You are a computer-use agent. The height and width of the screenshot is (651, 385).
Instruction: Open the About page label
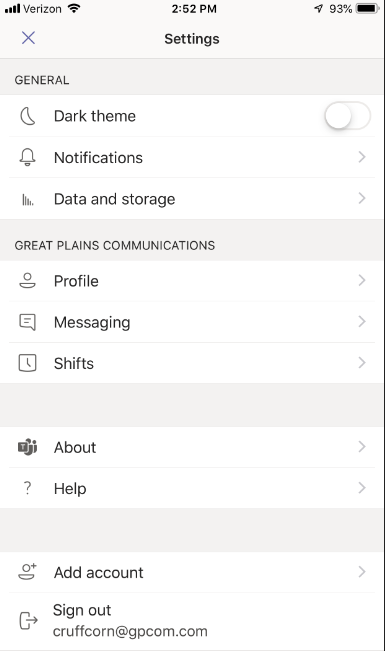pos(75,448)
